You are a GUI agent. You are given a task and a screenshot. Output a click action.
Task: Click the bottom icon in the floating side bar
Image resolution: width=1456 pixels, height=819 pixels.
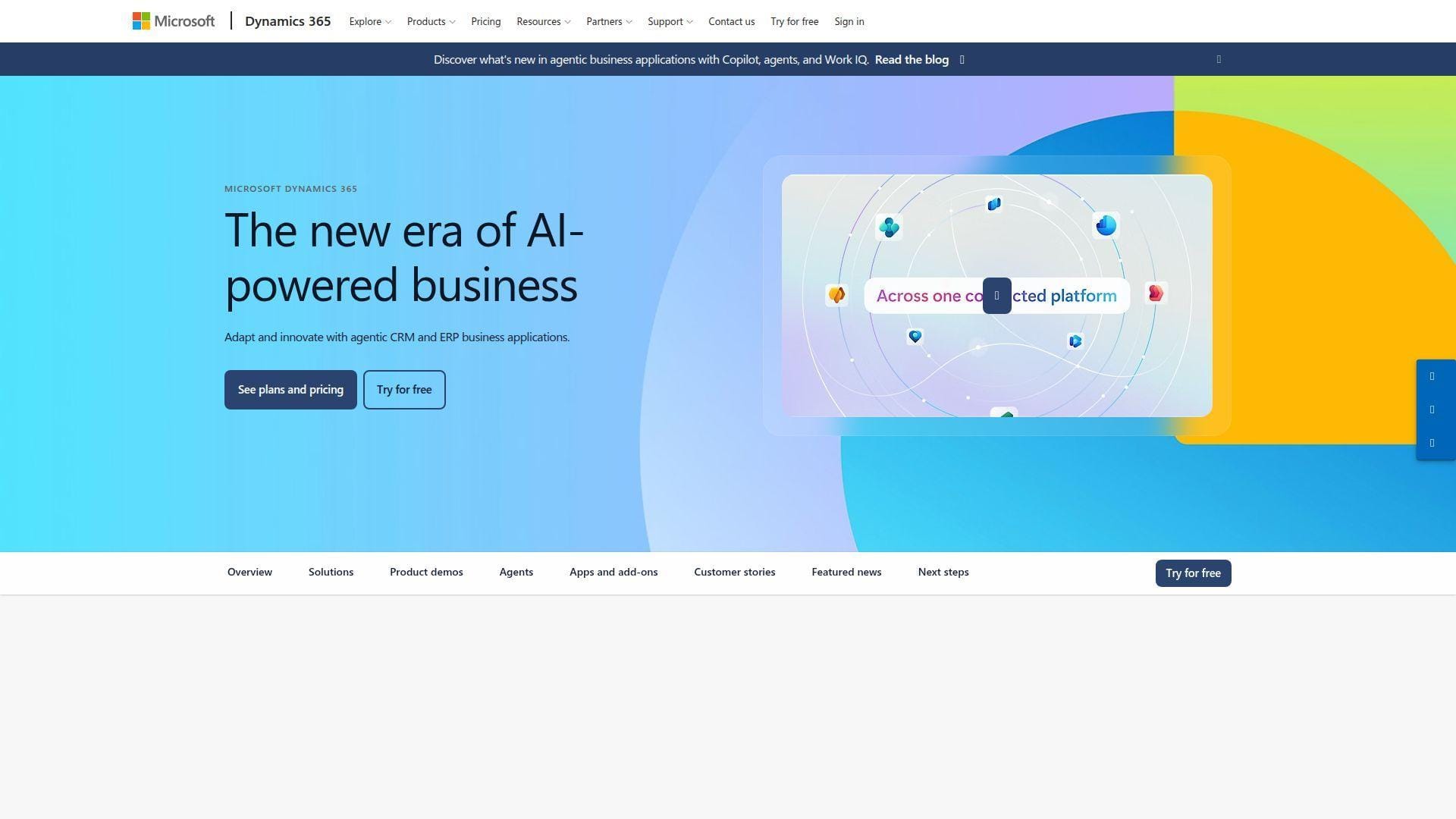click(x=1432, y=443)
